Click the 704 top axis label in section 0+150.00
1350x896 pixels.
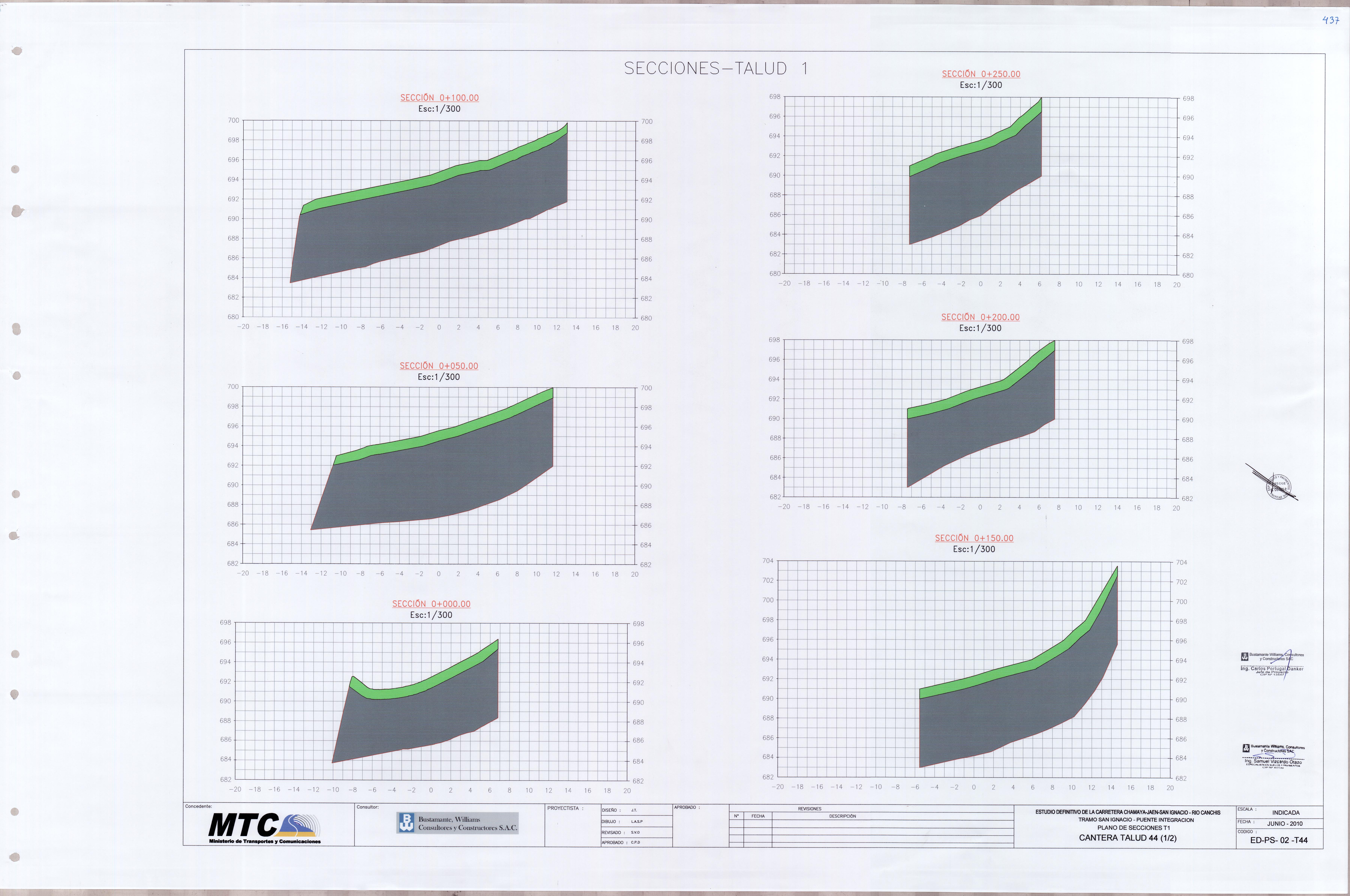768,561
